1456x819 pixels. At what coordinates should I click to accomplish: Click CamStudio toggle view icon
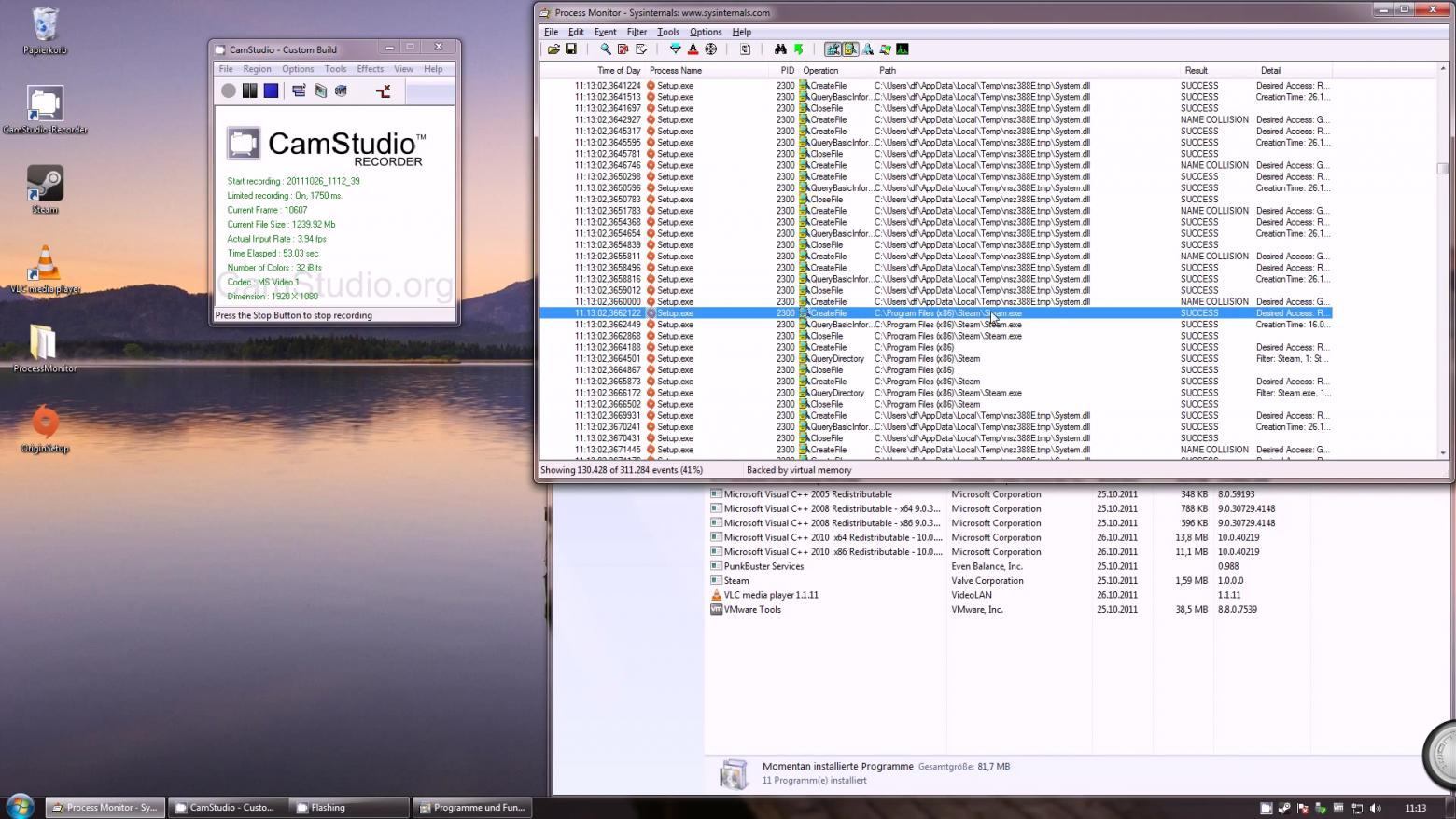[299, 90]
